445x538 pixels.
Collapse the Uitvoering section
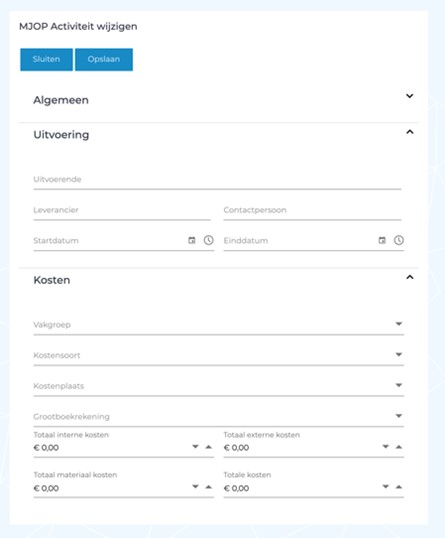[x=410, y=132]
